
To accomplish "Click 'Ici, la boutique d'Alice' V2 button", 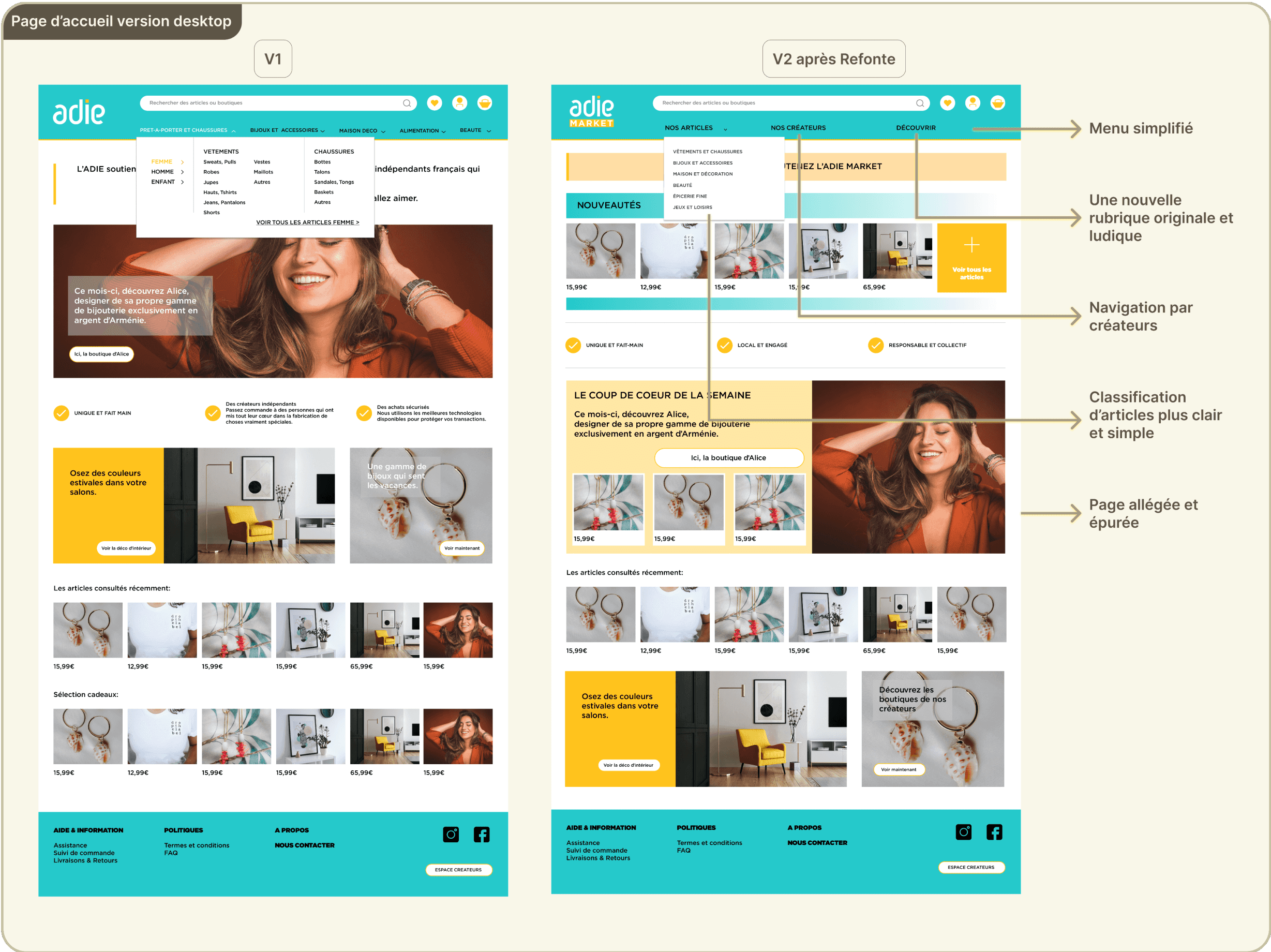I will [728, 458].
